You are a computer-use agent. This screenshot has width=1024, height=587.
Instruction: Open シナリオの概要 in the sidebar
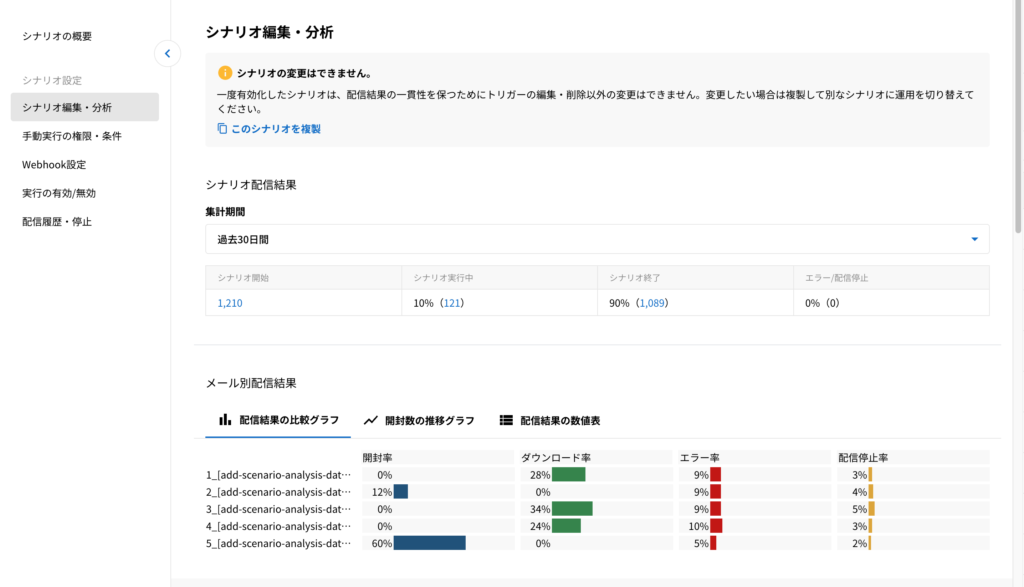pyautogui.click(x=57, y=36)
